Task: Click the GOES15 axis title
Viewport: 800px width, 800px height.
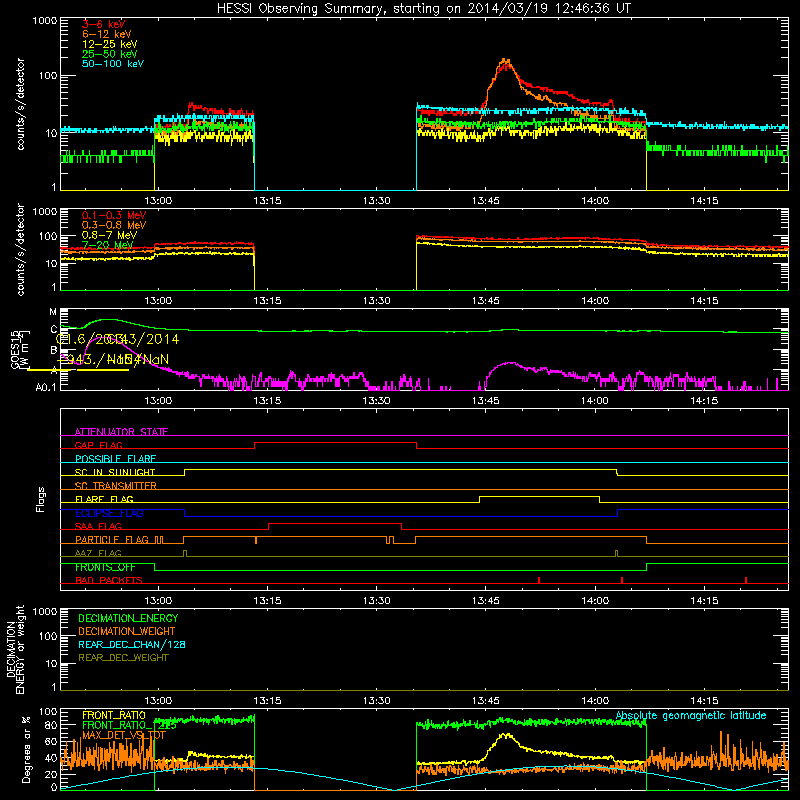Action: [15, 349]
